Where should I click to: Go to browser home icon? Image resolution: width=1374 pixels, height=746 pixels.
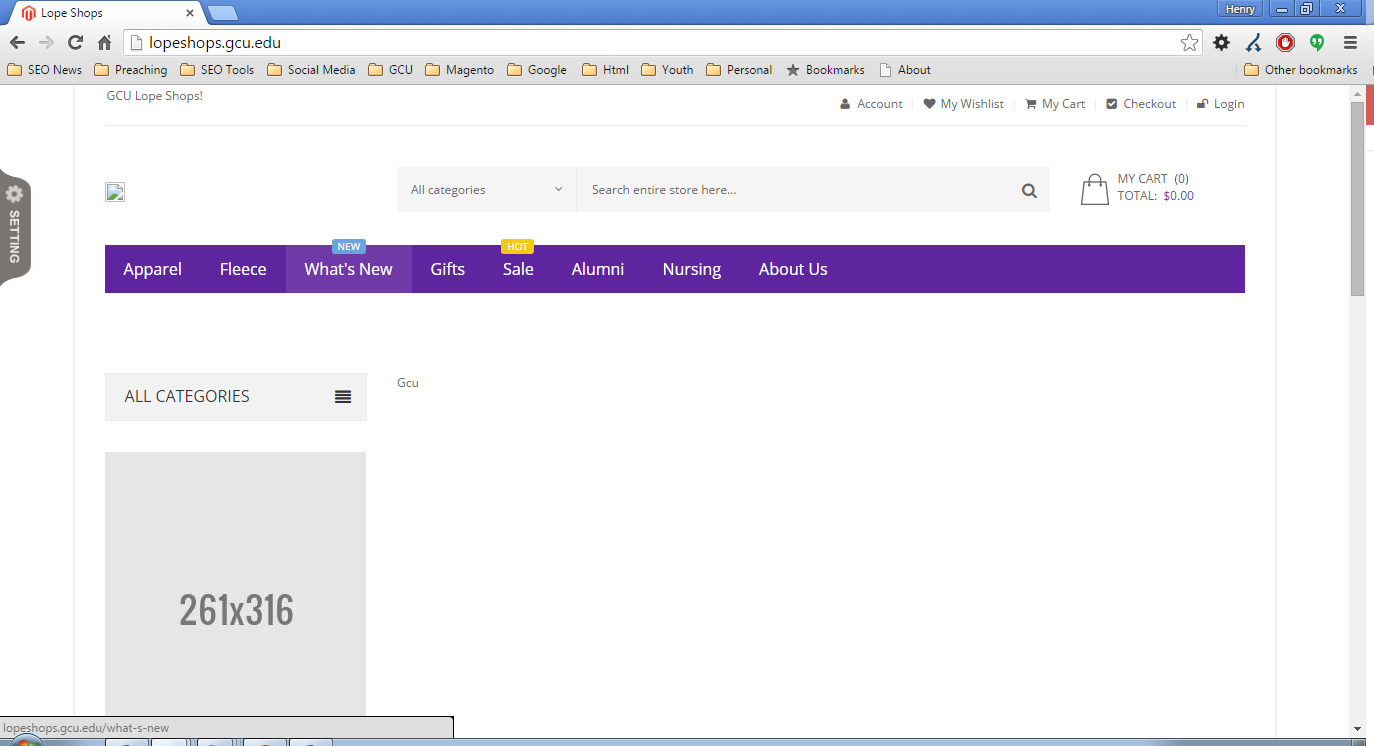pos(104,42)
